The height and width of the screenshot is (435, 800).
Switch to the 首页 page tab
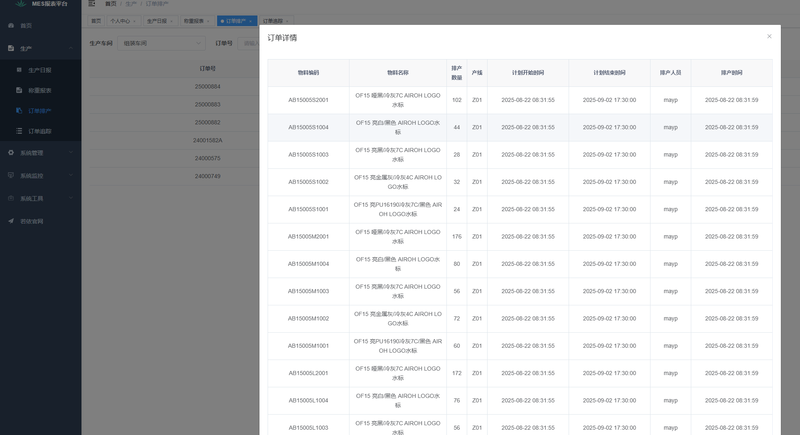click(x=96, y=21)
